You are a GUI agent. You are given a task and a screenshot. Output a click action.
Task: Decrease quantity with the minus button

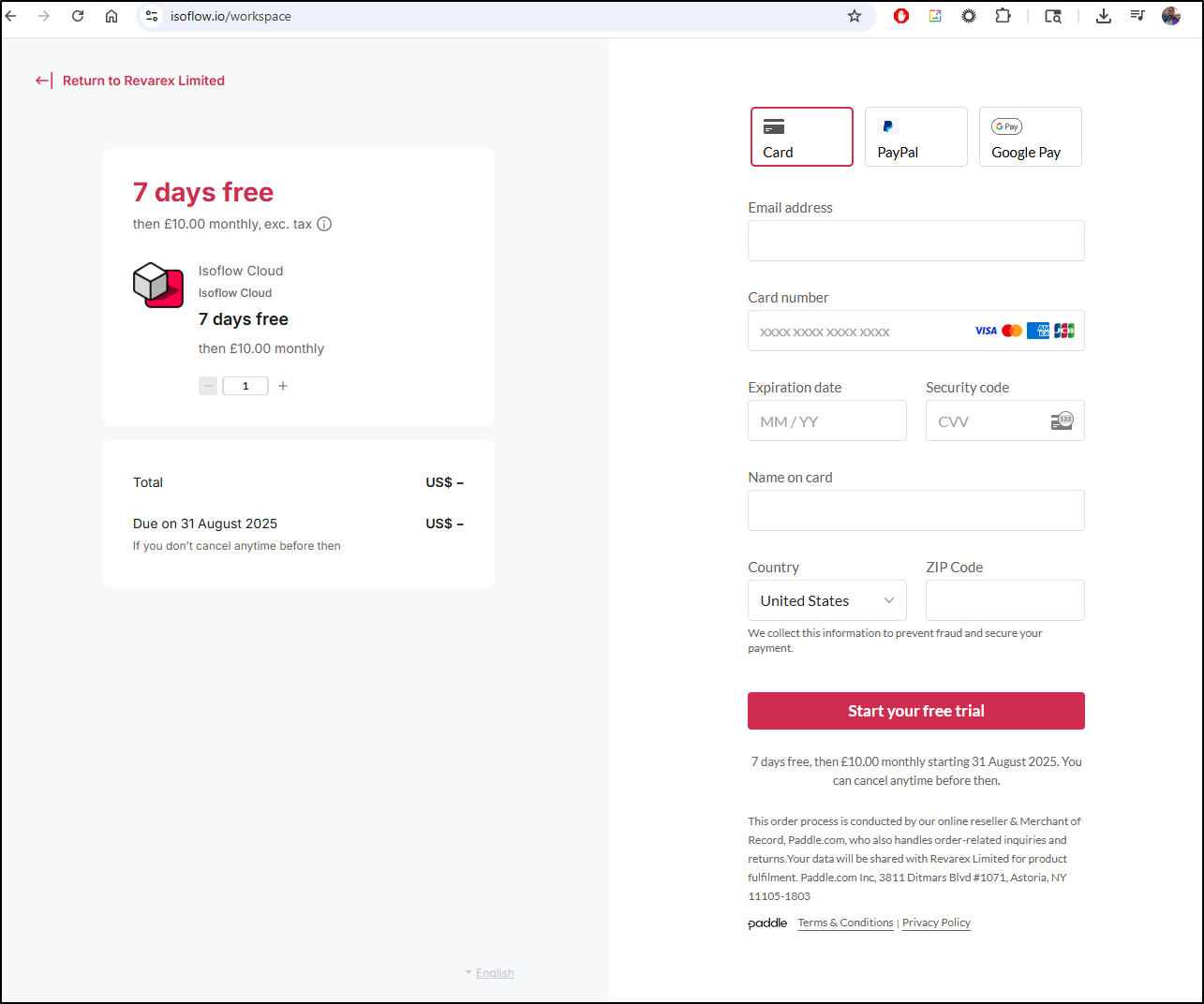coord(208,386)
